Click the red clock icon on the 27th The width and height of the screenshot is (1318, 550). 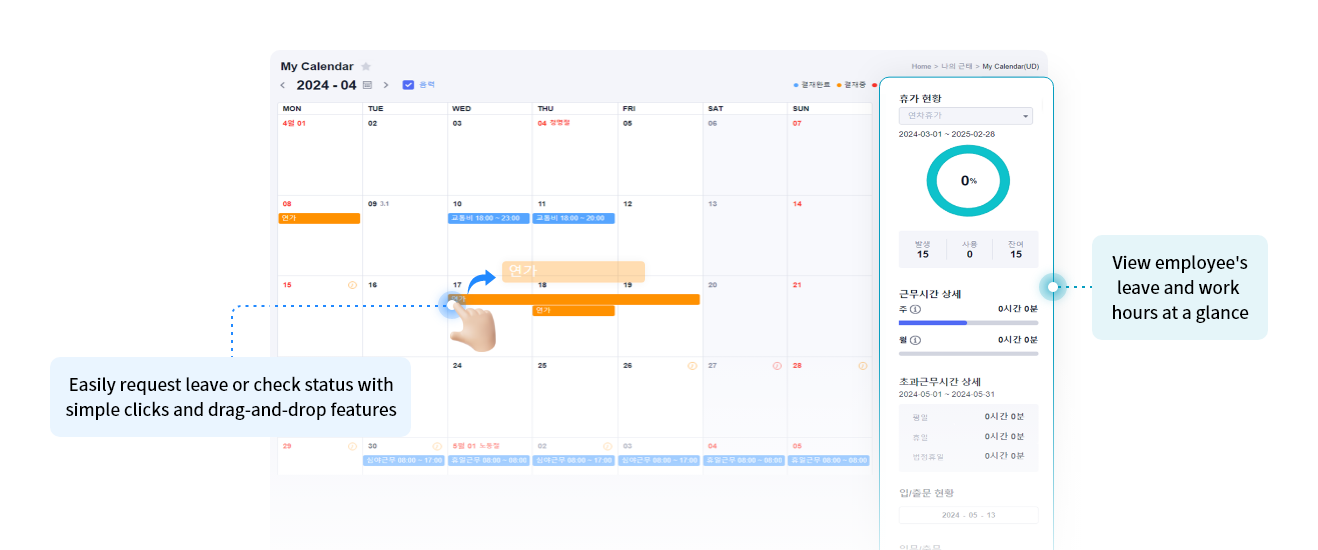coord(777,366)
